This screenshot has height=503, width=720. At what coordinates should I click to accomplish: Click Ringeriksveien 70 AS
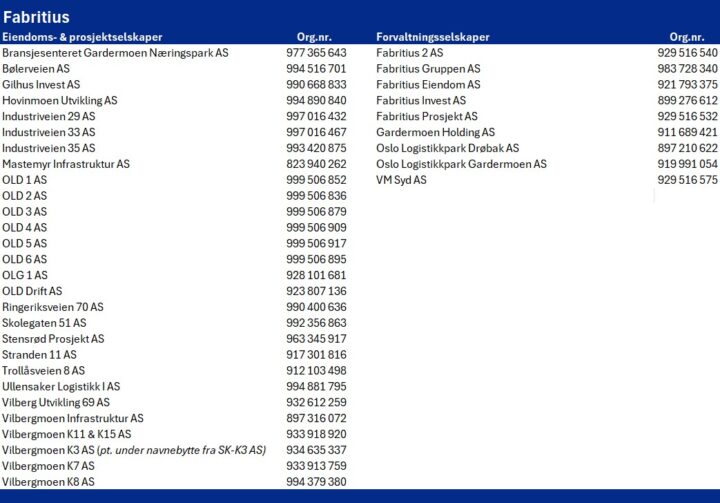click(x=53, y=307)
